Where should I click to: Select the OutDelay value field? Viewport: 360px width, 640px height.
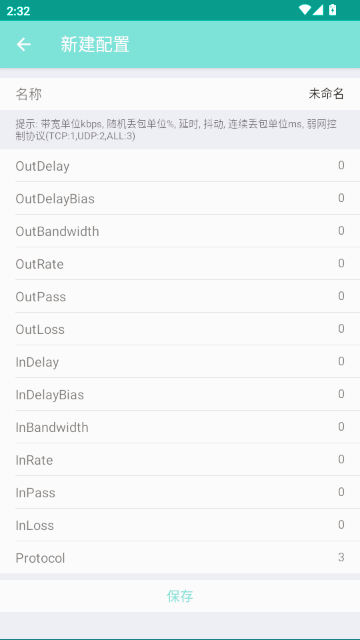coord(341,165)
